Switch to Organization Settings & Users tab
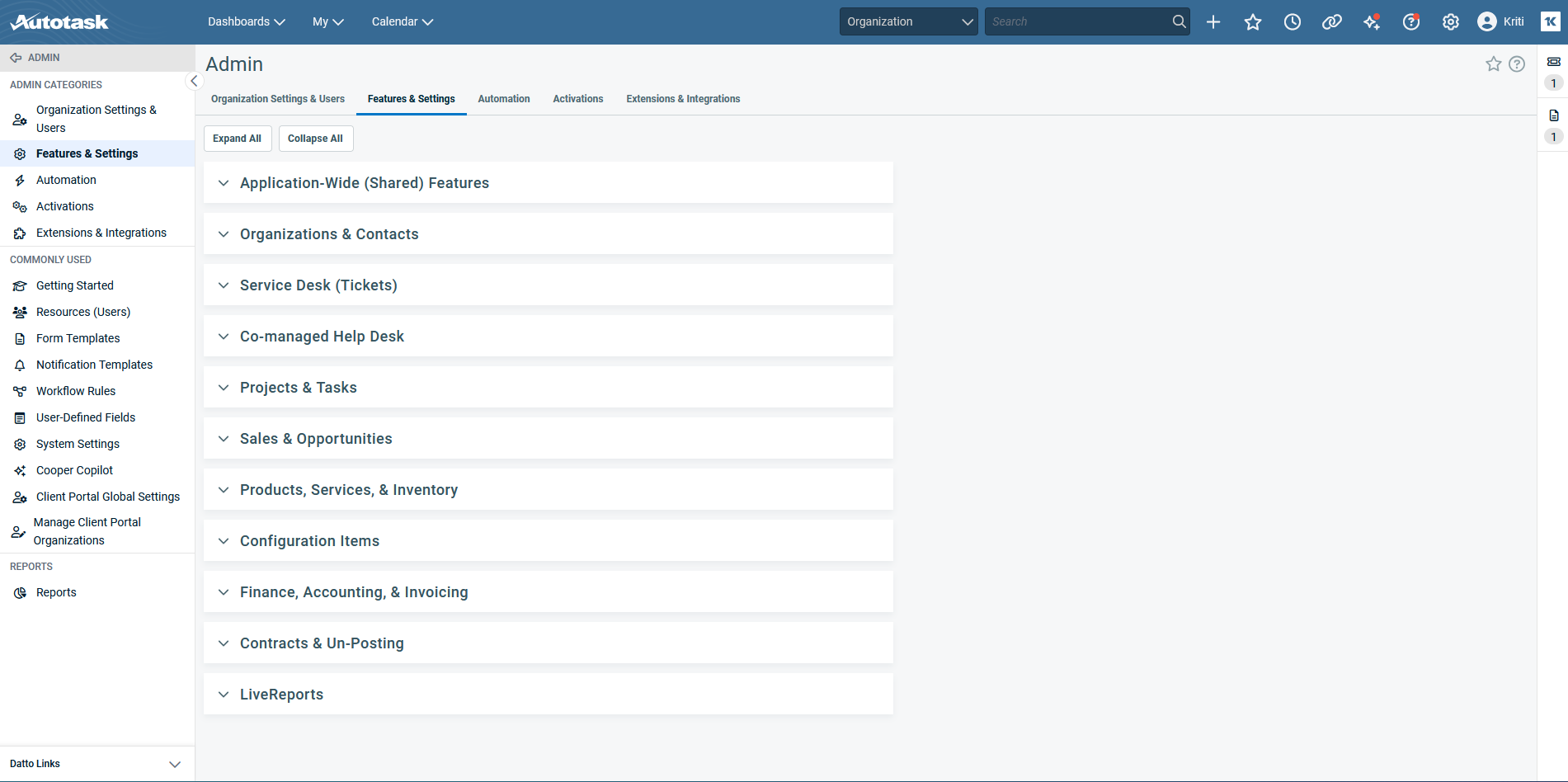1568x782 pixels. click(x=278, y=99)
